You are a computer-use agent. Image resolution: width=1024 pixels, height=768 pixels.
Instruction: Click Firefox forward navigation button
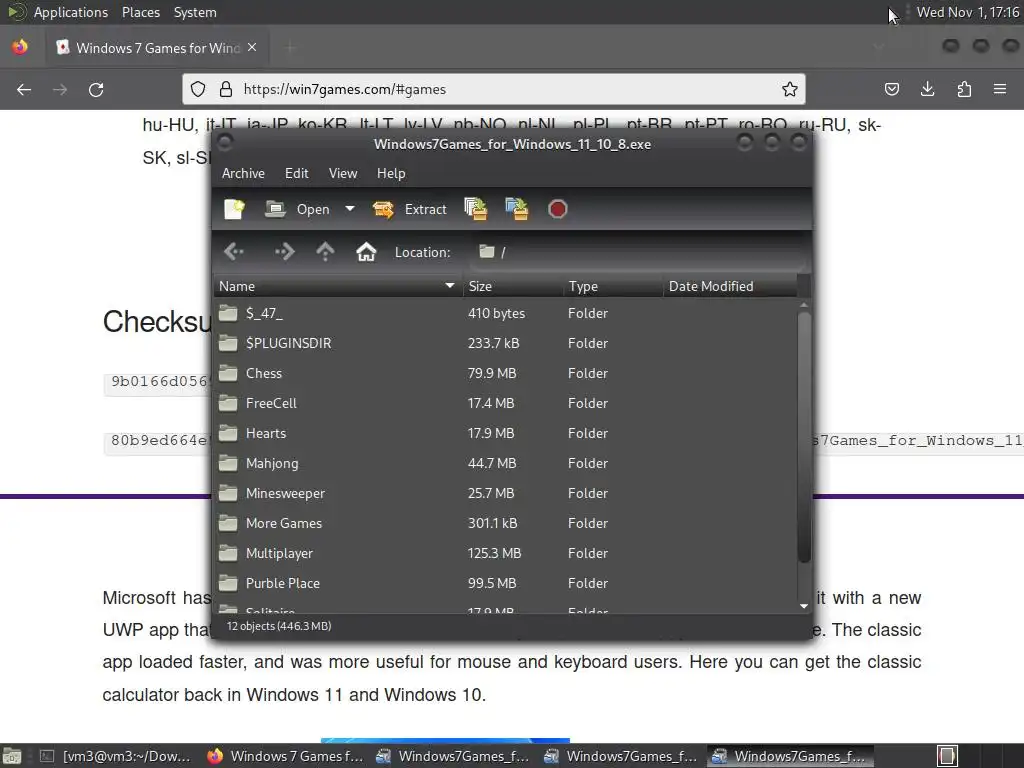click(60, 89)
